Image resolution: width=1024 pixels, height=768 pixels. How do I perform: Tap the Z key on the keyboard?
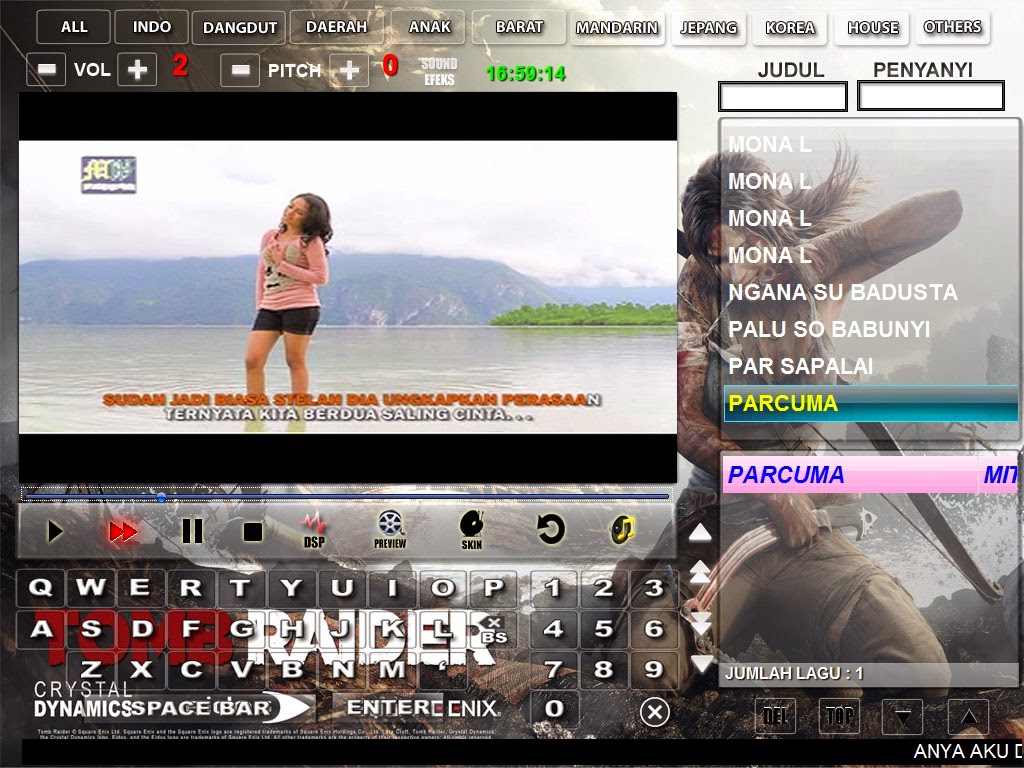[x=91, y=669]
